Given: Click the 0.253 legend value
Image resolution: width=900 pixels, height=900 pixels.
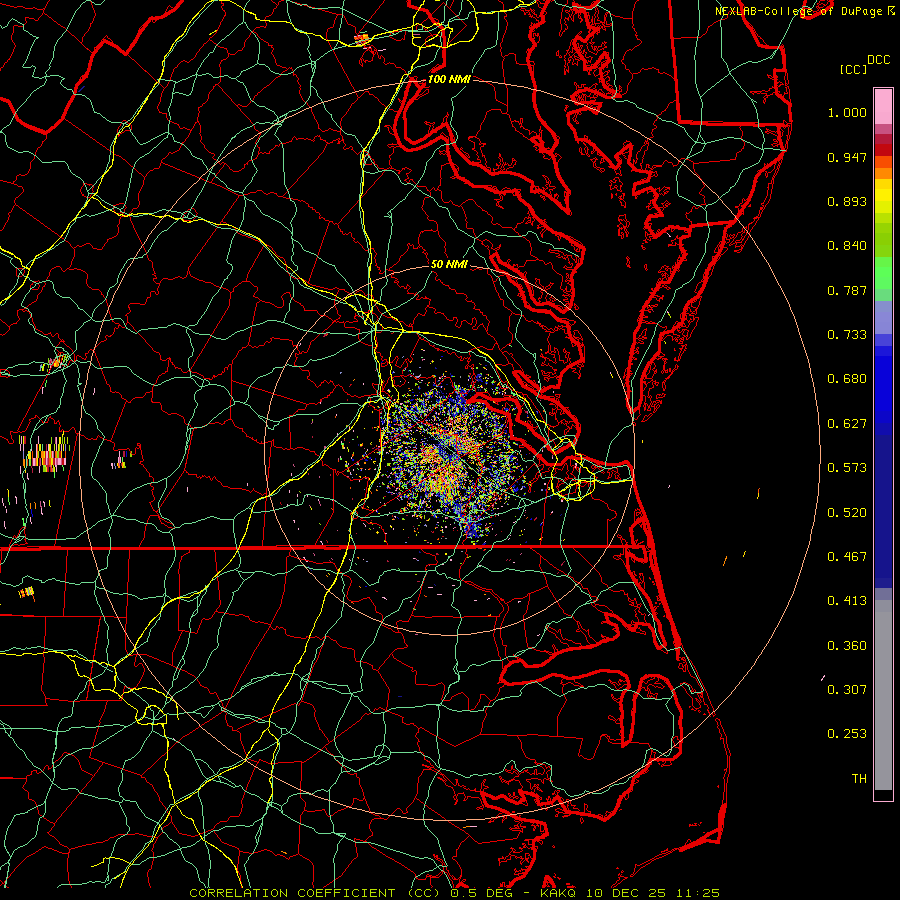Looking at the screenshot, I should tap(847, 734).
